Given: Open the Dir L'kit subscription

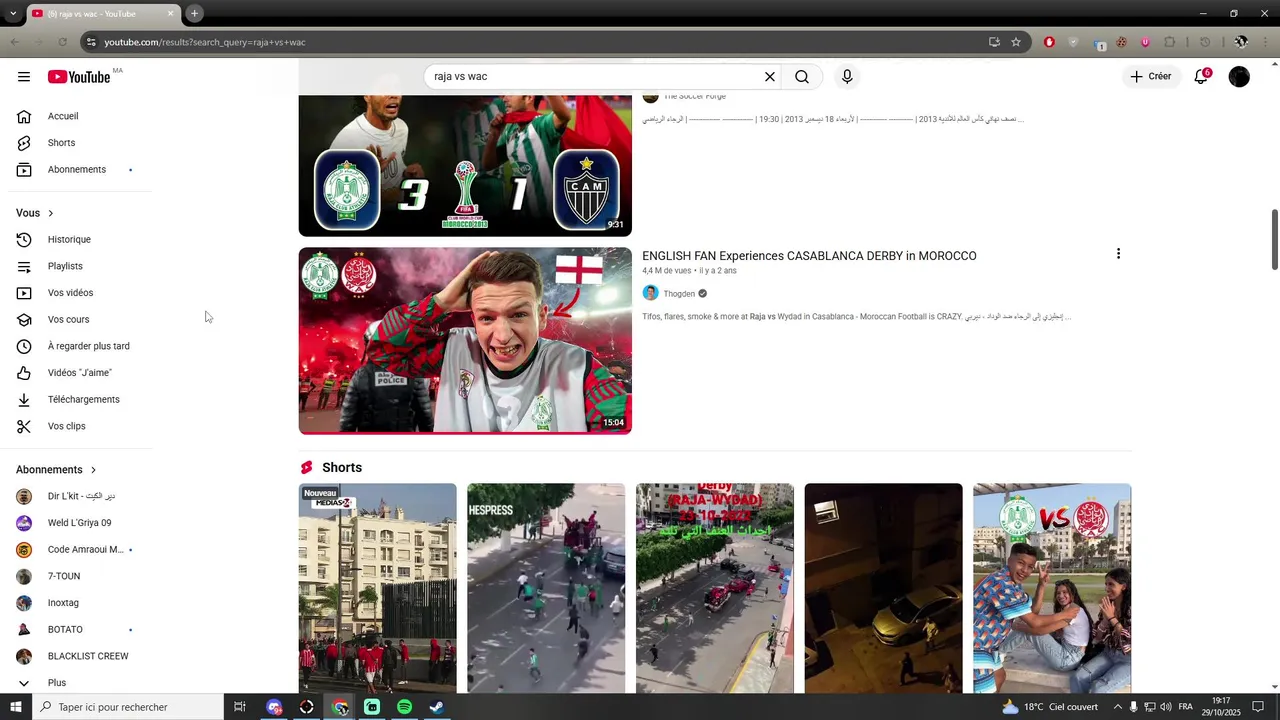Looking at the screenshot, I should coord(80,496).
